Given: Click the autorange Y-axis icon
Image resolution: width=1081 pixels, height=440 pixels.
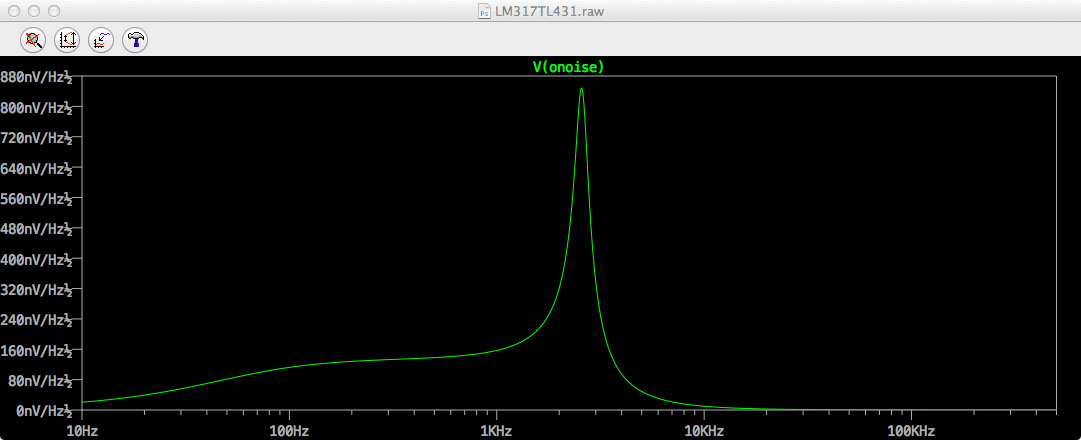Looking at the screenshot, I should 66,40.
